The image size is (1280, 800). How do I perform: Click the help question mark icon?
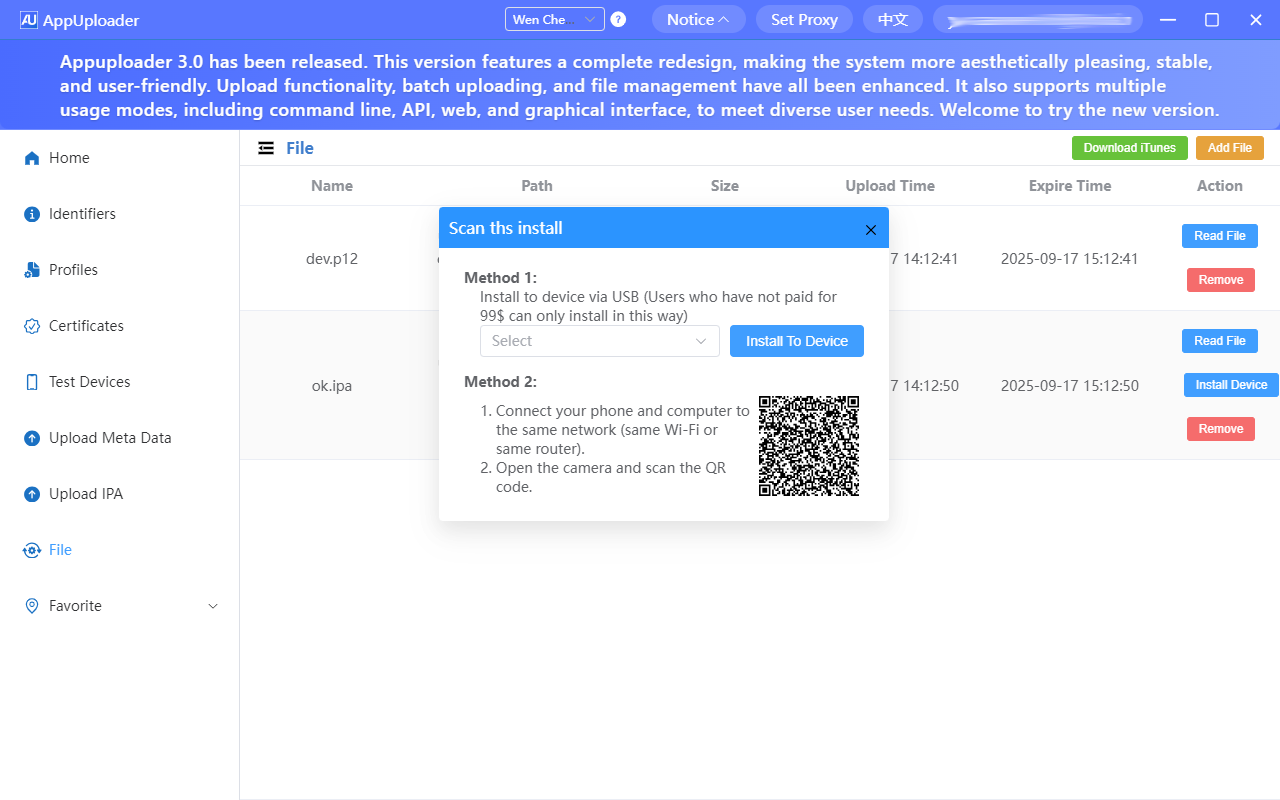click(x=618, y=19)
